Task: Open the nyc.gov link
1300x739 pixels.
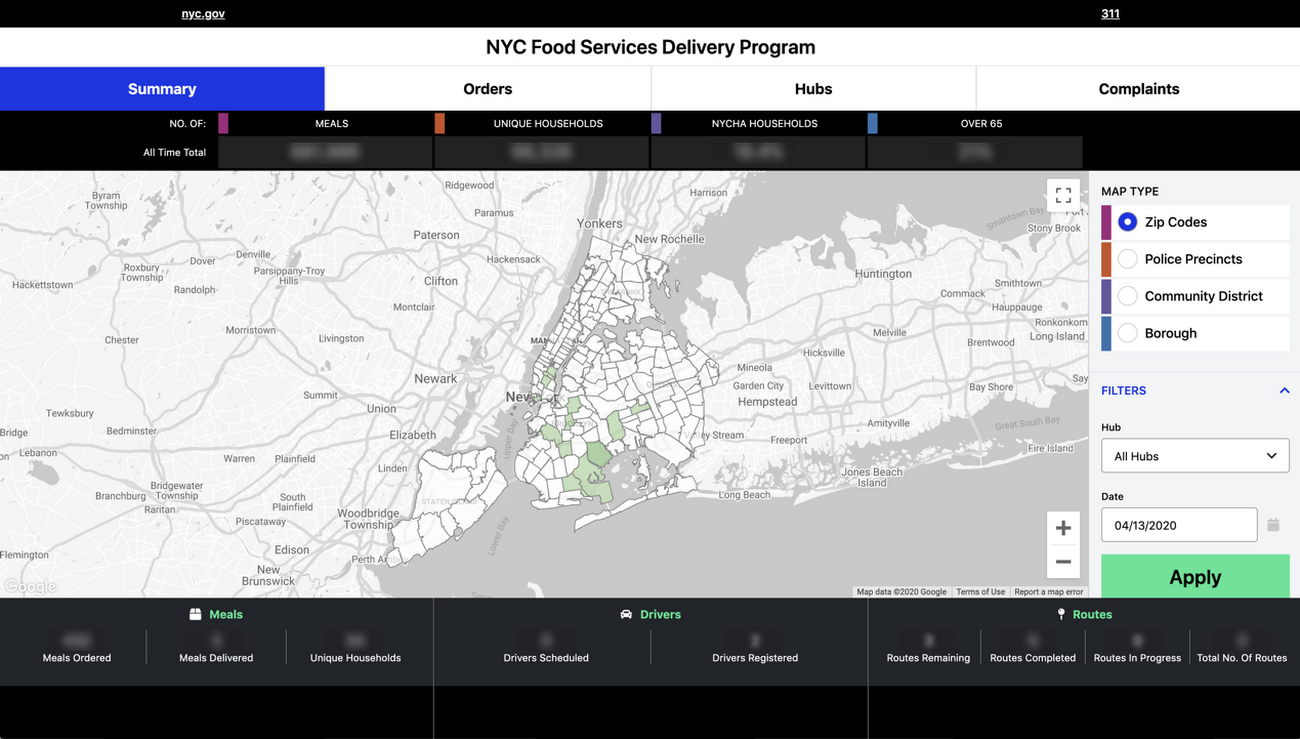Action: pyautogui.click(x=203, y=14)
